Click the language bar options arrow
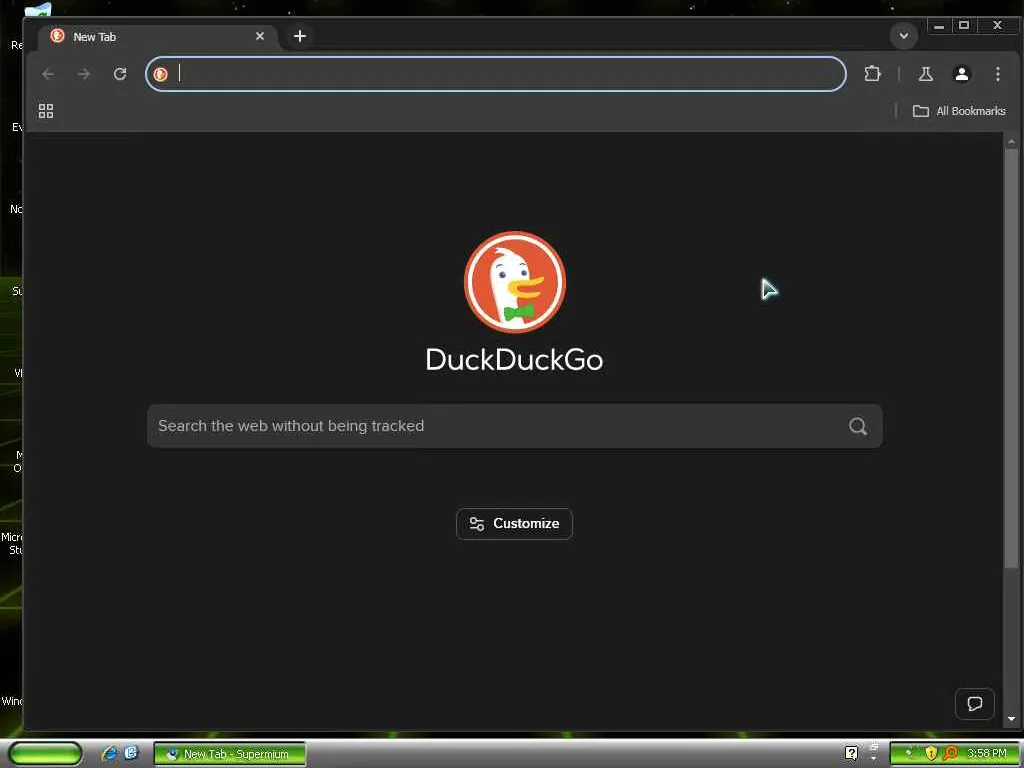 coord(874,758)
